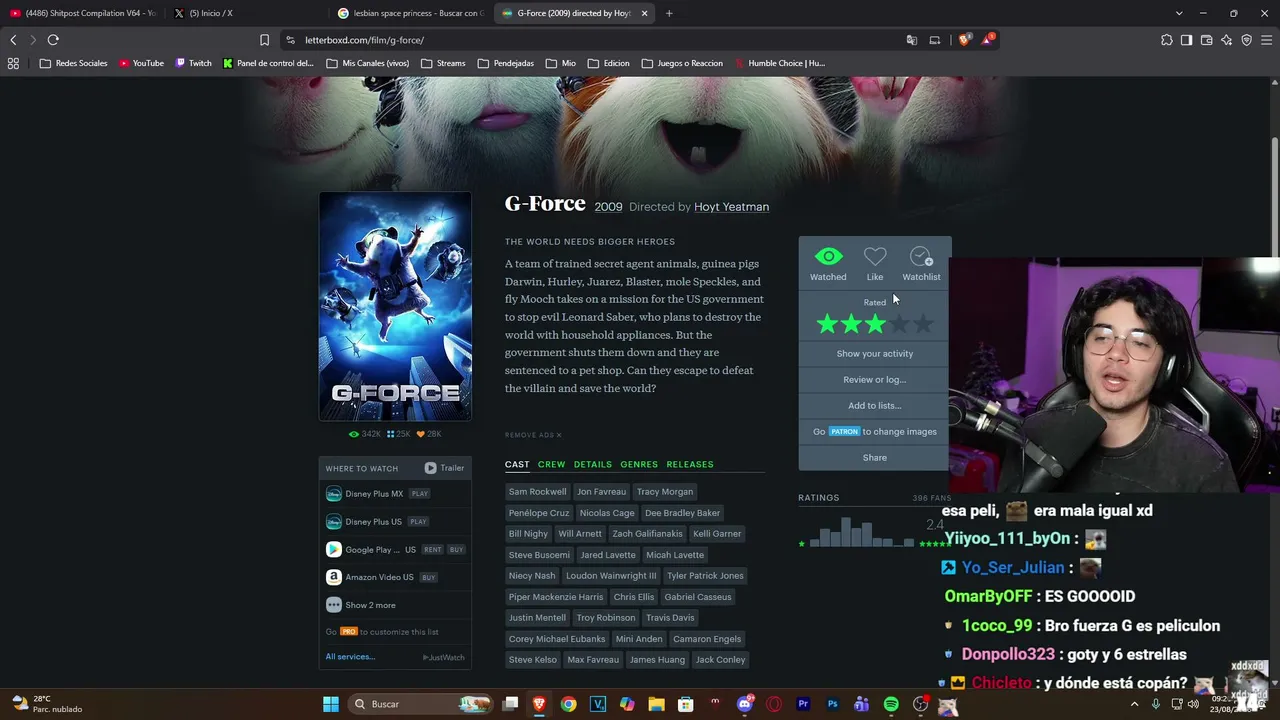Reload the page
Viewport: 1280px width, 720px height.
pyautogui.click(x=53, y=40)
